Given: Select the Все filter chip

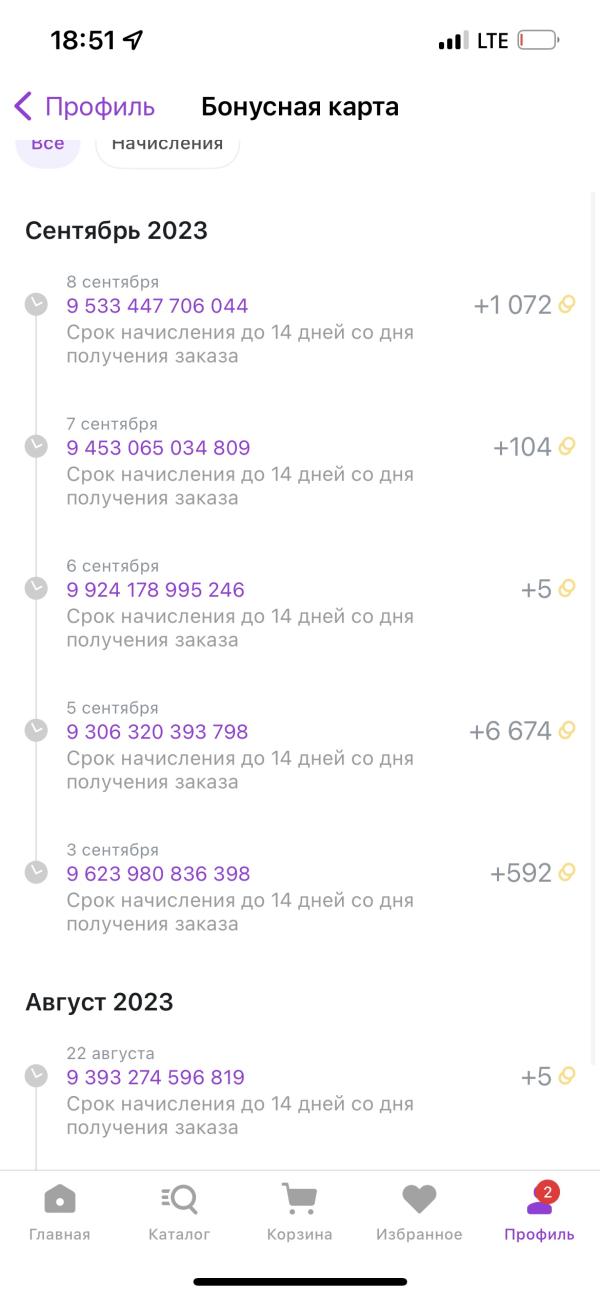Looking at the screenshot, I should point(48,146).
